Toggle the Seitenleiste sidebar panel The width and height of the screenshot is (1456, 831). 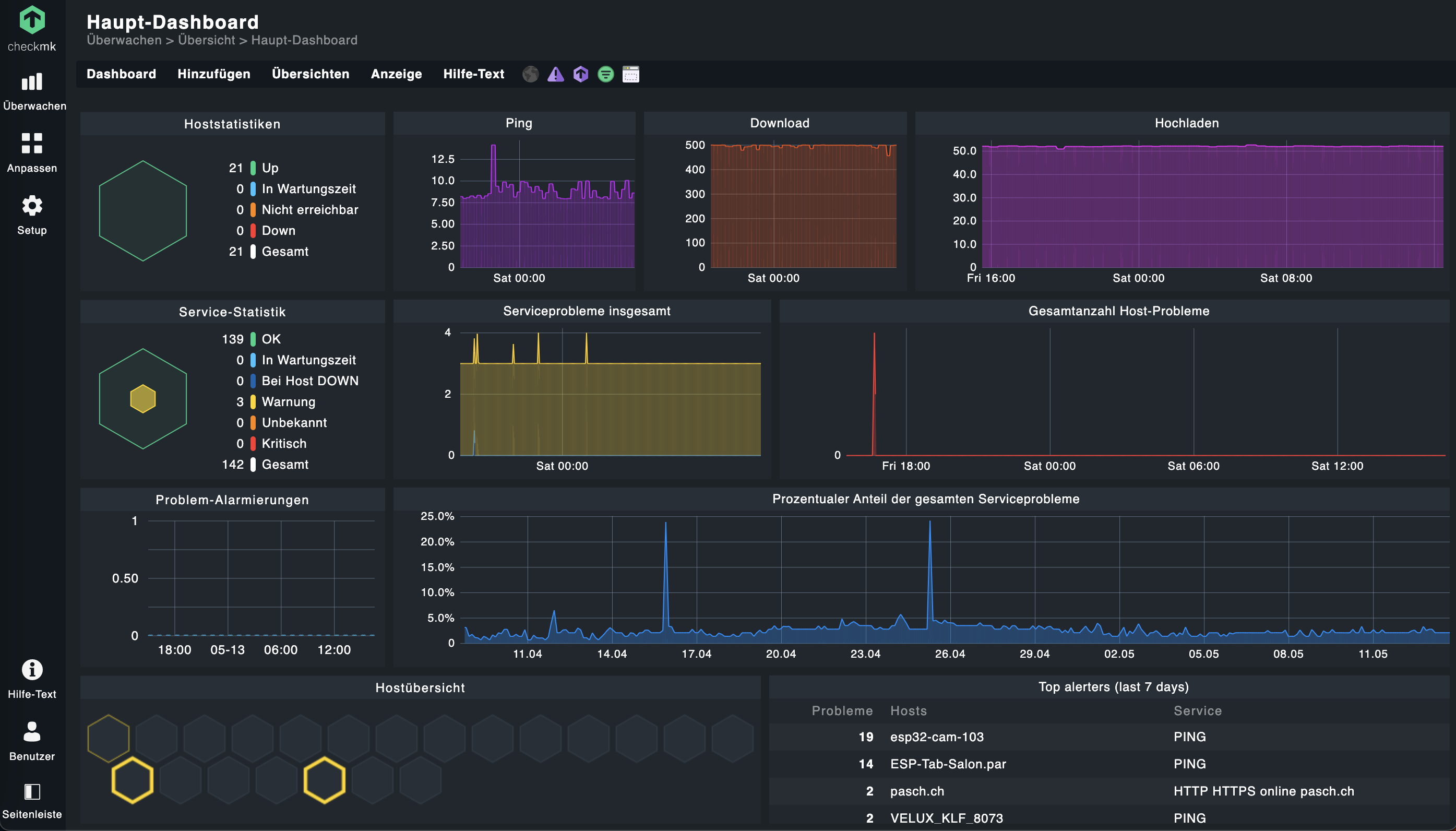32,801
